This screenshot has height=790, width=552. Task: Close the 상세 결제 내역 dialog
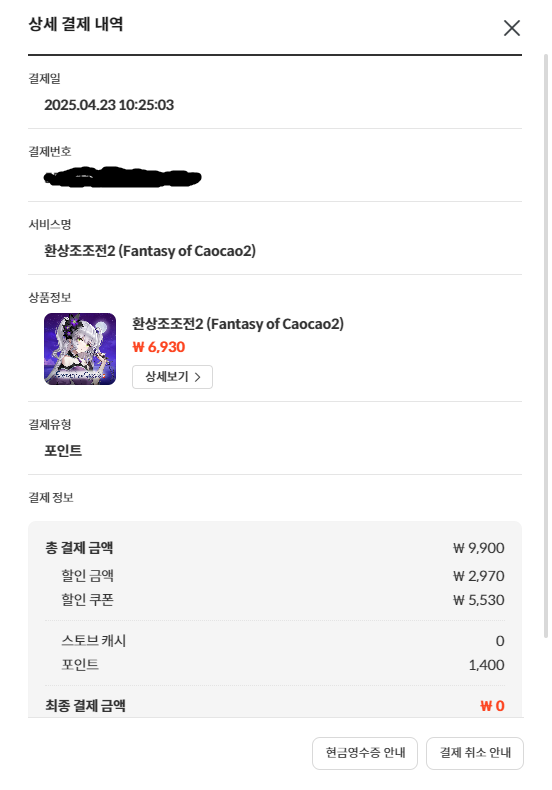[x=512, y=28]
